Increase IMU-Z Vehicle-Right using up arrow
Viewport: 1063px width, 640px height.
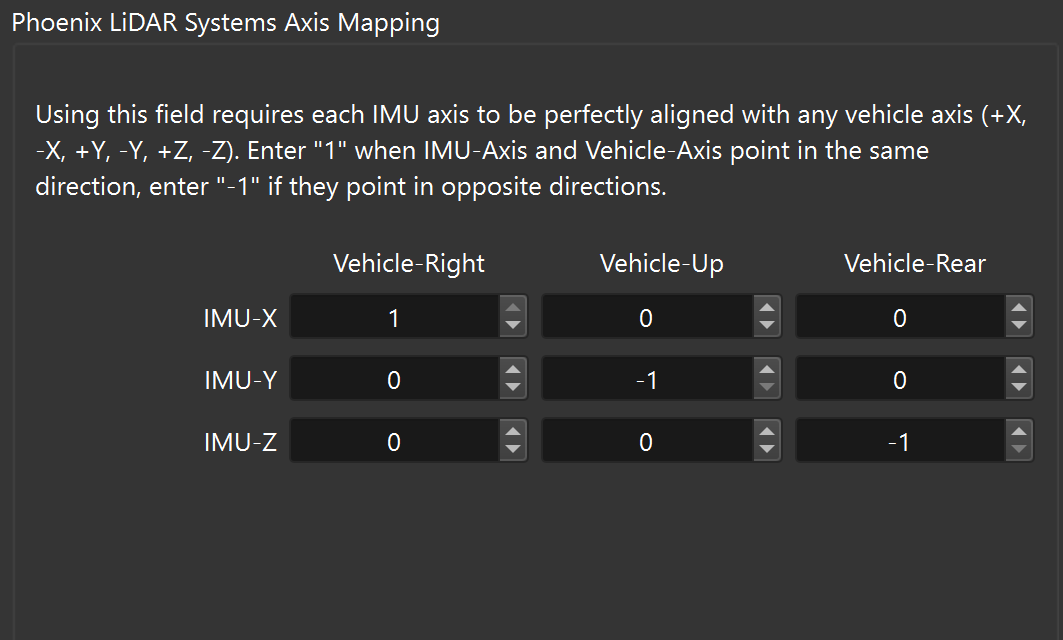pos(513,432)
